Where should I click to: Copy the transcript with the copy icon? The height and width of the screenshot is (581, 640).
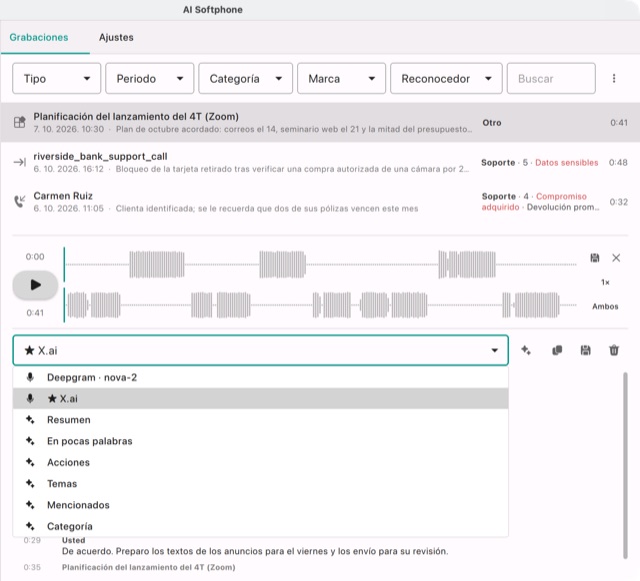click(x=557, y=350)
